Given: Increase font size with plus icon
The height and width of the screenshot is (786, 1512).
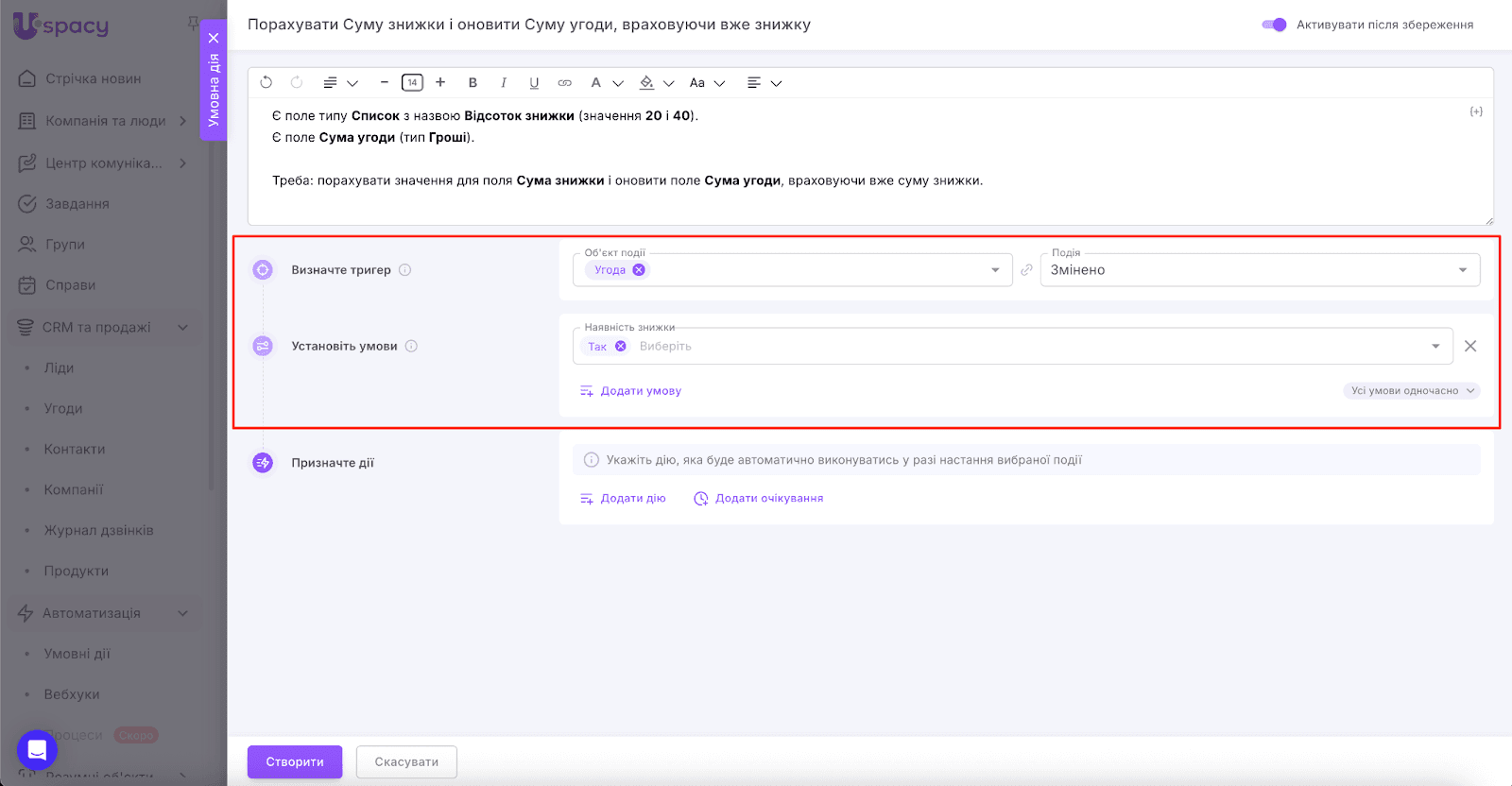Looking at the screenshot, I should (440, 83).
